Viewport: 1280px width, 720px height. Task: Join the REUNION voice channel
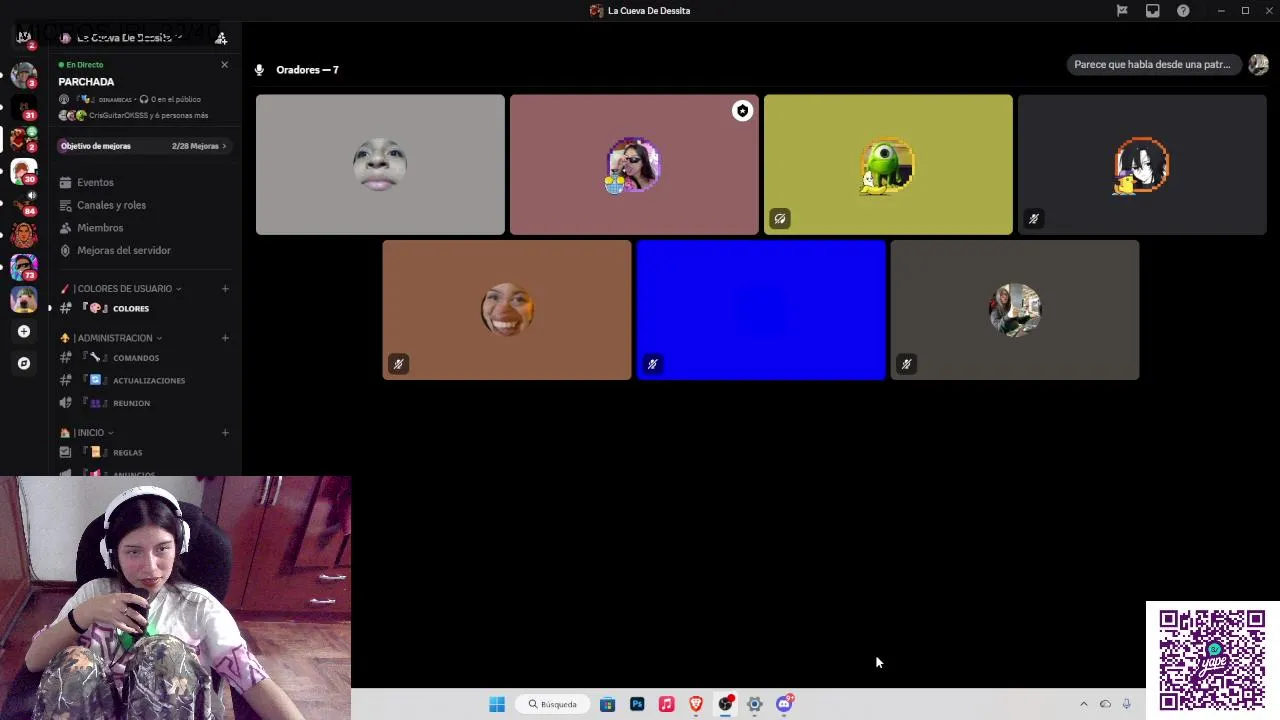[x=144, y=403]
